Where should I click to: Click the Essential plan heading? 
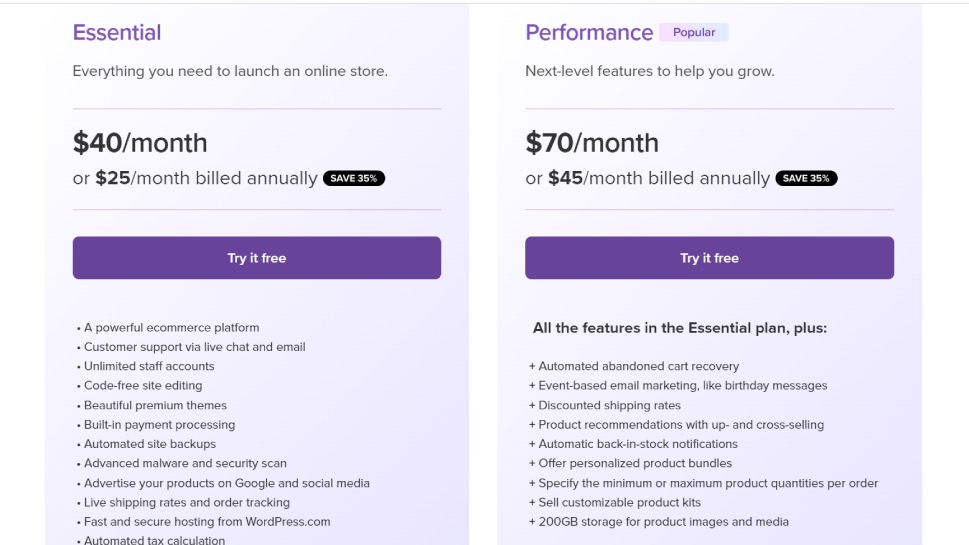coord(117,32)
